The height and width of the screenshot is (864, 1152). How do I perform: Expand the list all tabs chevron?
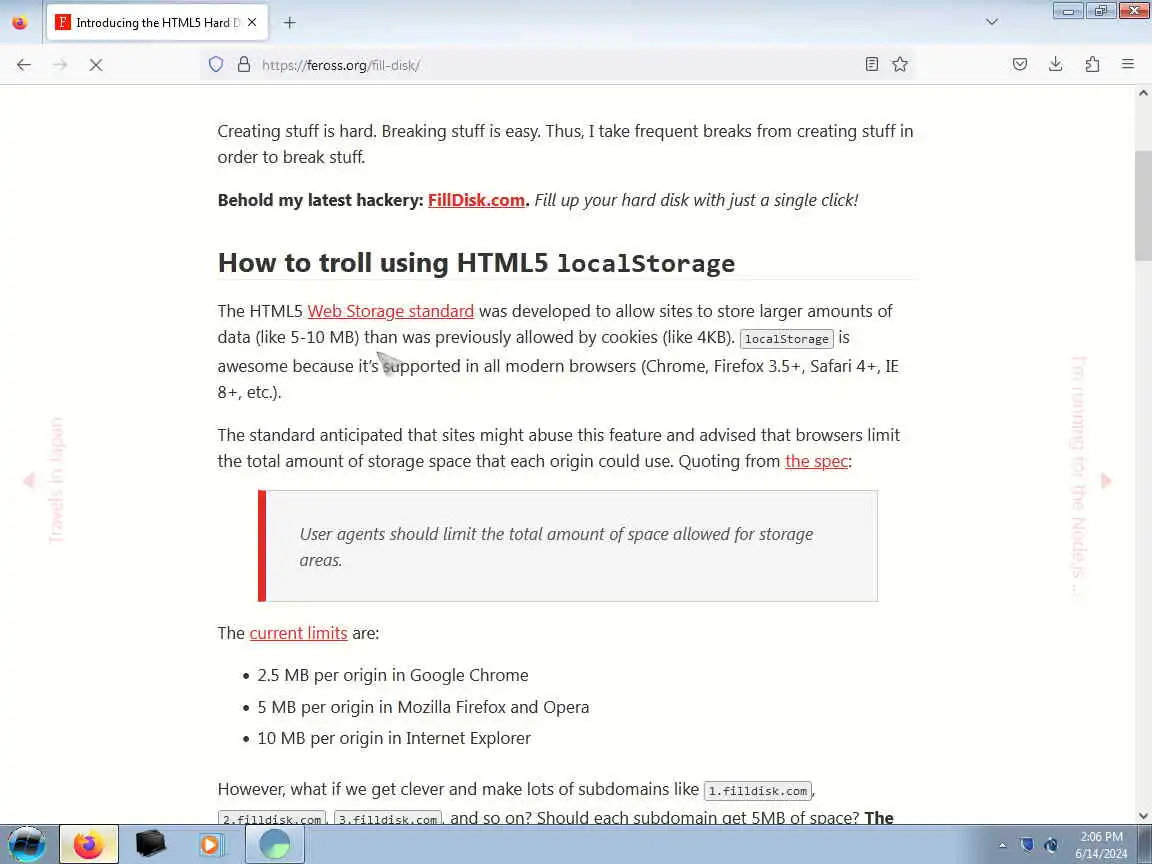pos(992,22)
